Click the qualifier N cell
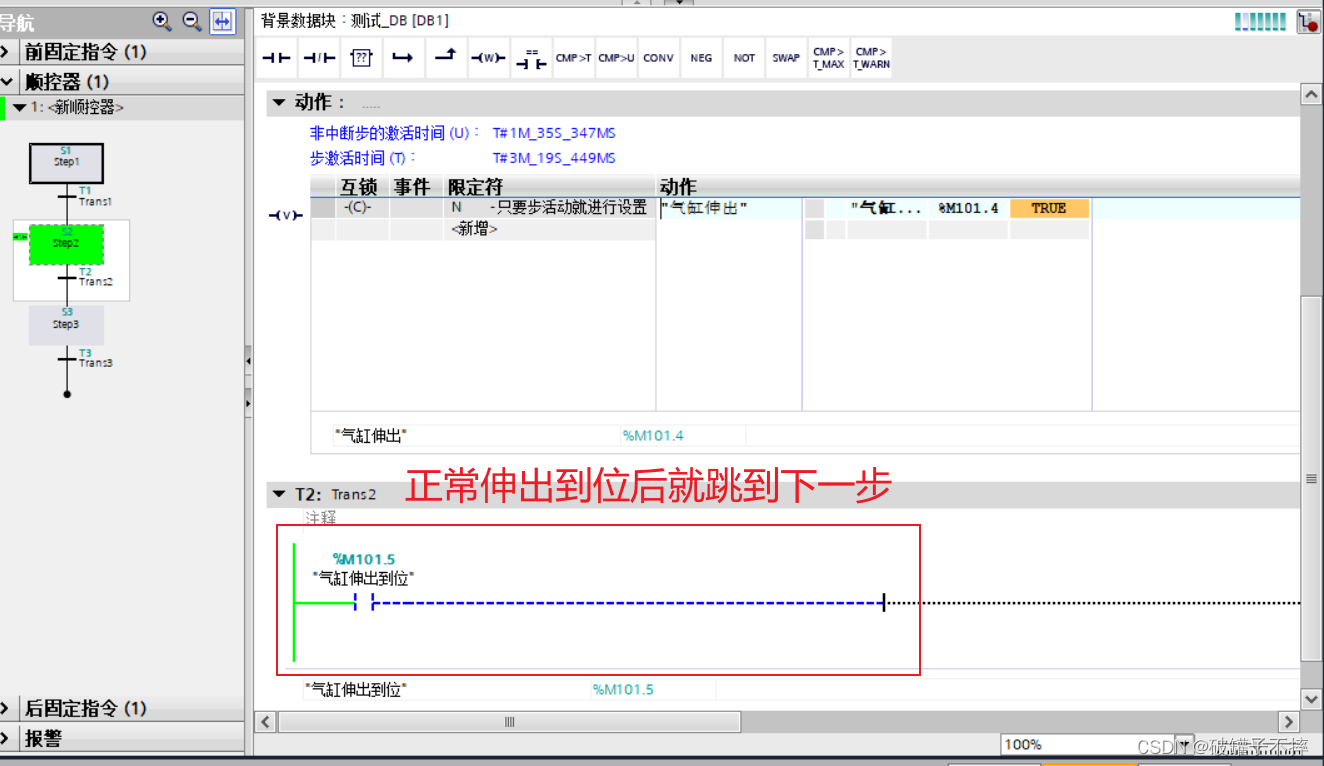 pos(457,208)
